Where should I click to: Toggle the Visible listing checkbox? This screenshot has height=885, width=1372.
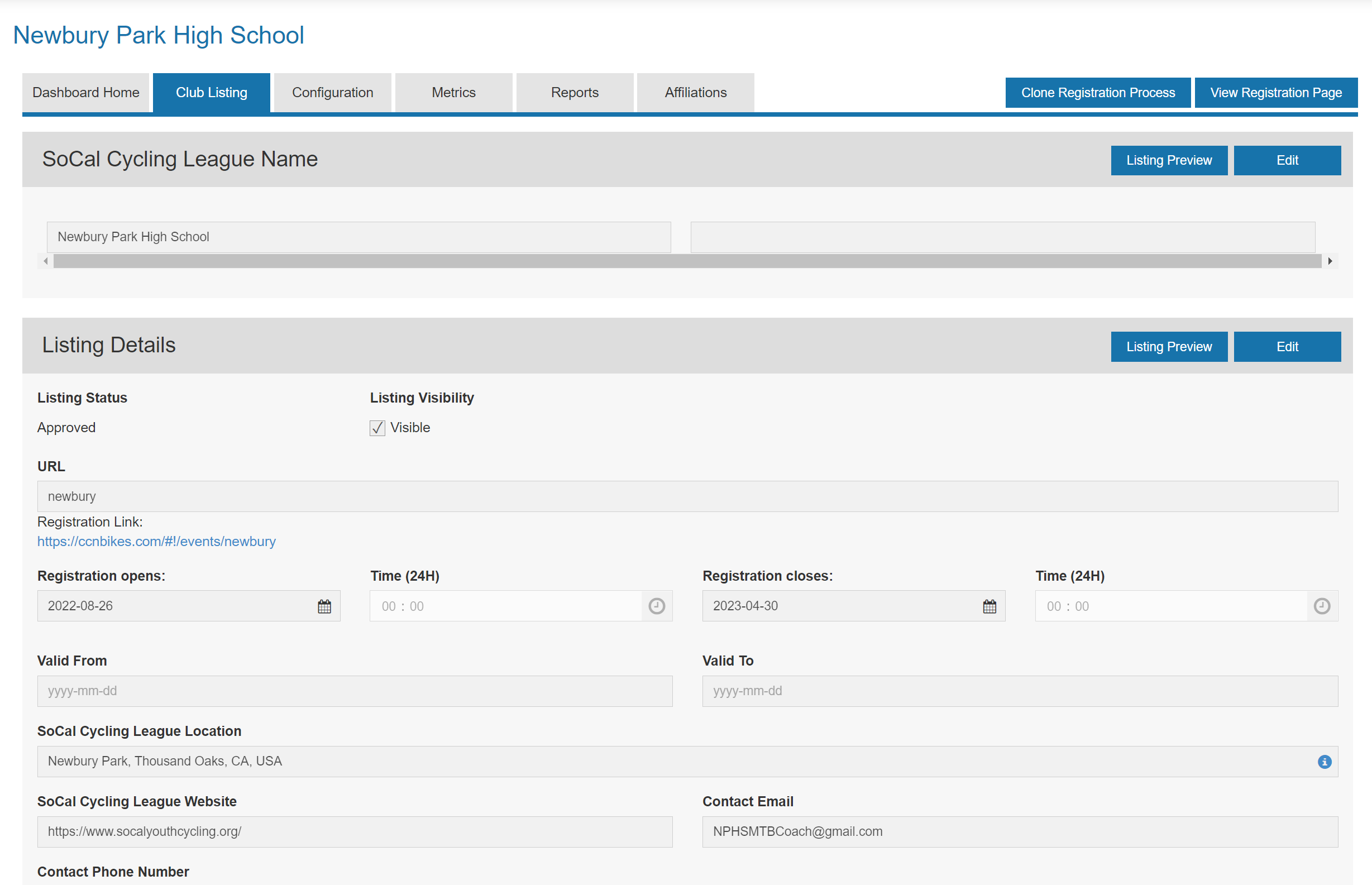point(377,428)
